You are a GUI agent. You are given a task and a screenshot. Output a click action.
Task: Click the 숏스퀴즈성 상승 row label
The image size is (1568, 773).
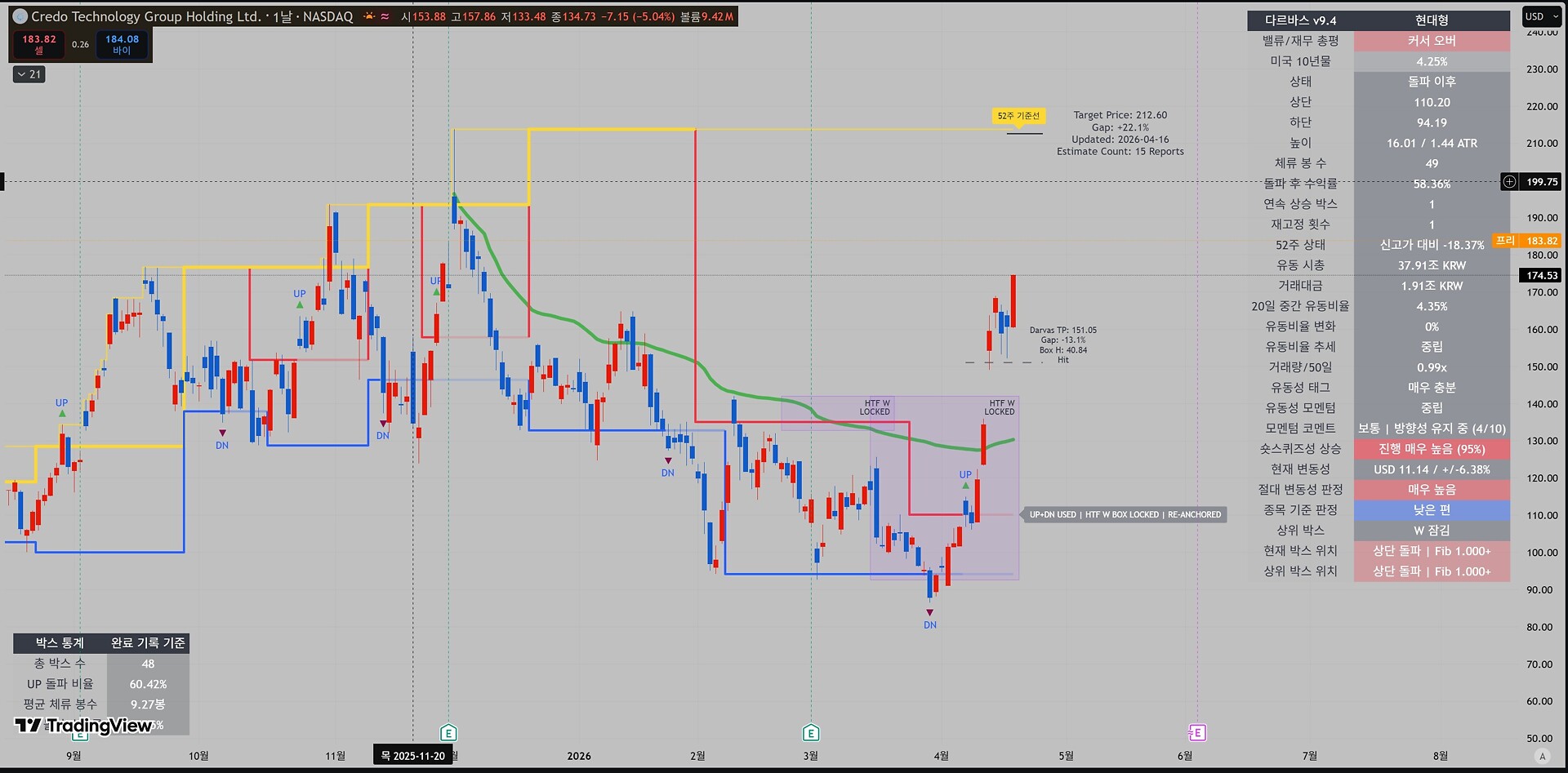coord(1300,449)
